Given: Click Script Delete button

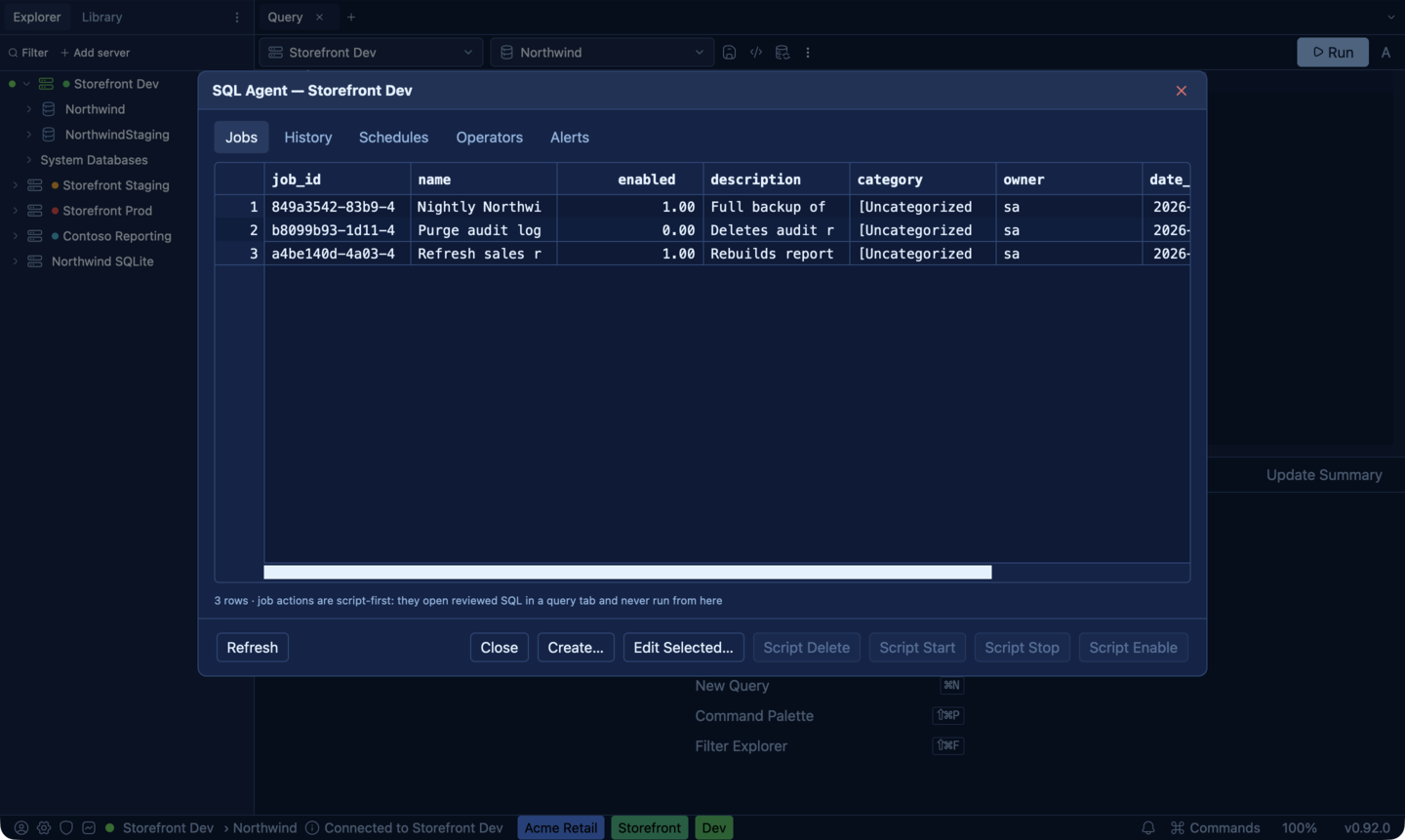Looking at the screenshot, I should [x=807, y=648].
